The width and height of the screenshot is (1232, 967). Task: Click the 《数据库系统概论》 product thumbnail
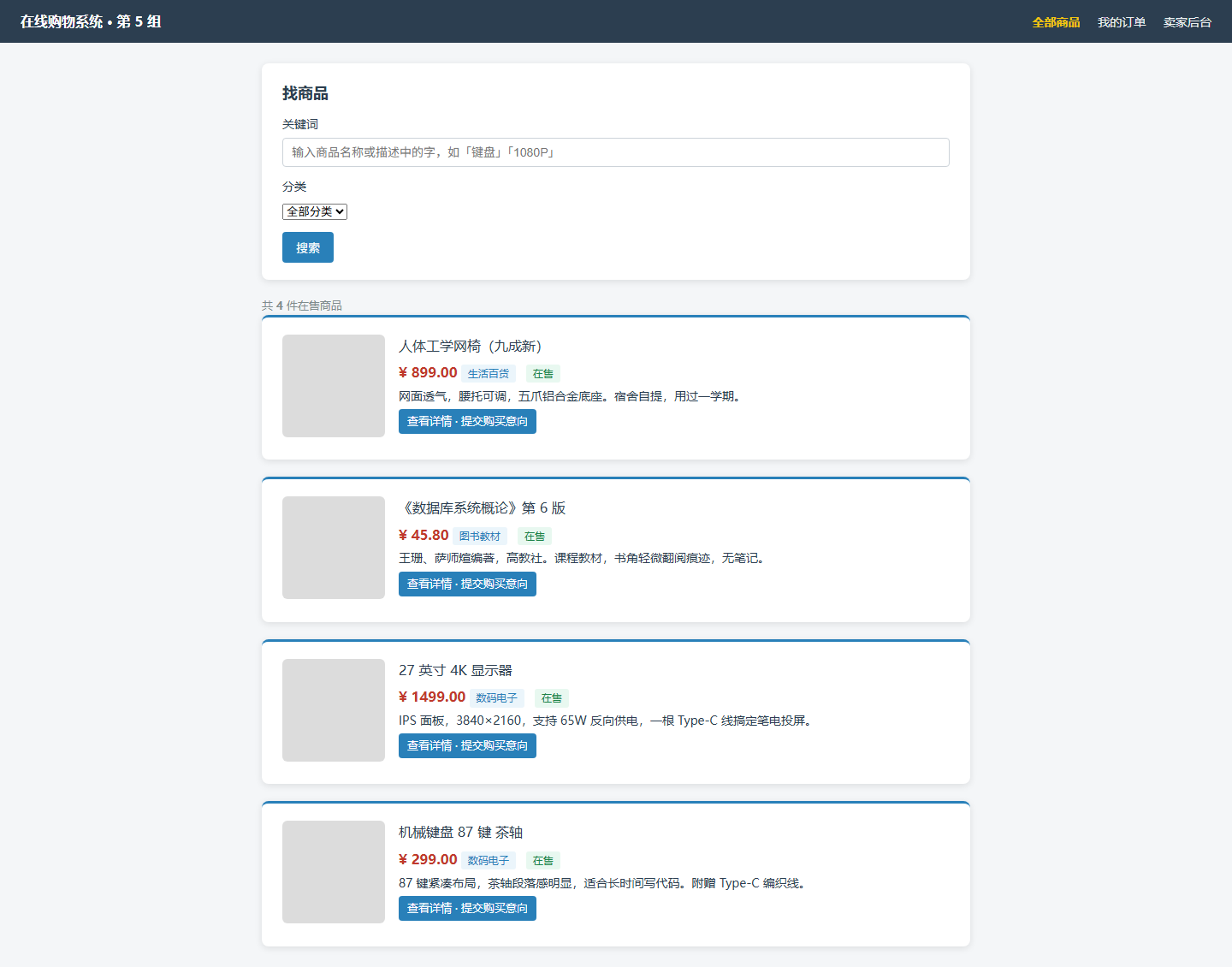point(334,548)
